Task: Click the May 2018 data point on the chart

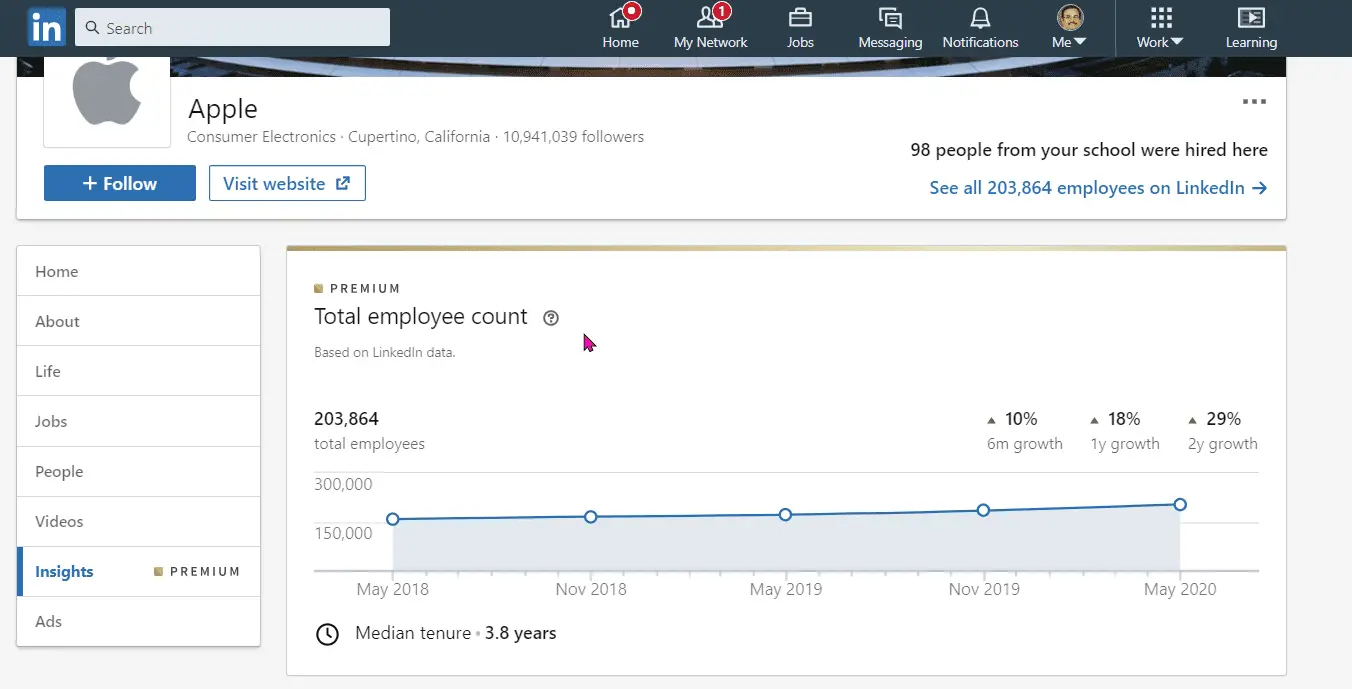Action: [x=393, y=519]
